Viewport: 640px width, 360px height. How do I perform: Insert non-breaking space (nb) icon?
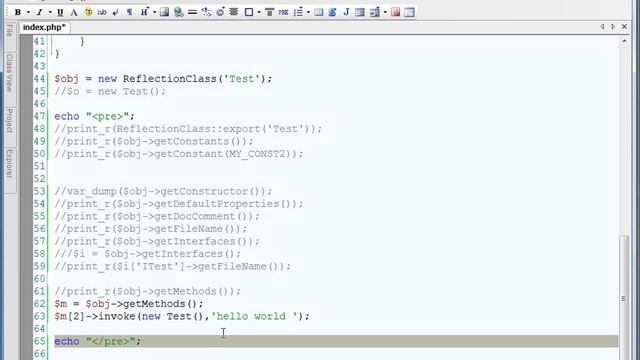pyautogui.click(x=102, y=12)
